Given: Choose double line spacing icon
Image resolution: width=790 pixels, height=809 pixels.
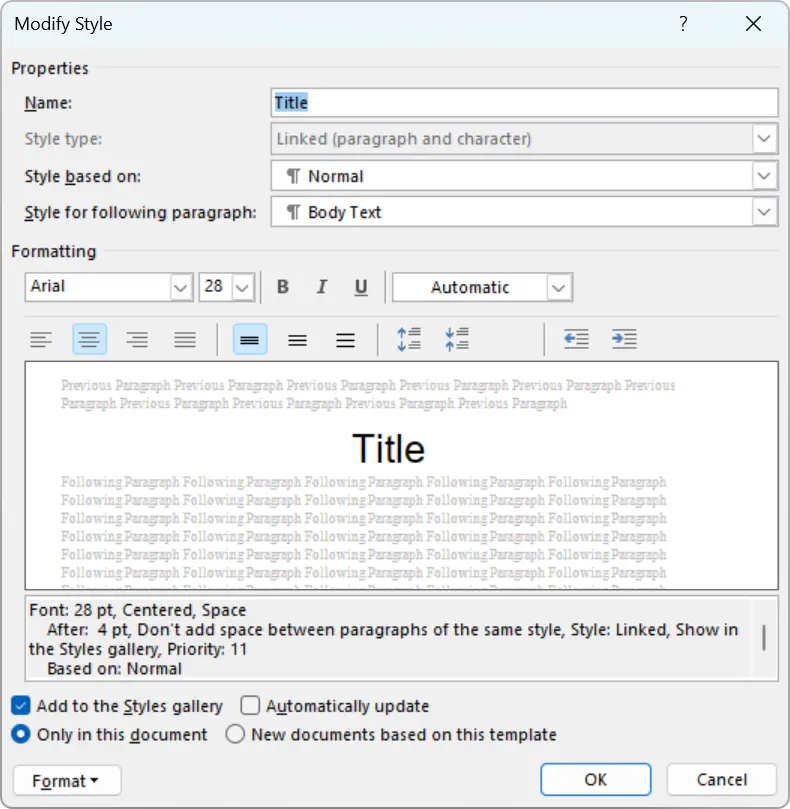Looking at the screenshot, I should [346, 340].
